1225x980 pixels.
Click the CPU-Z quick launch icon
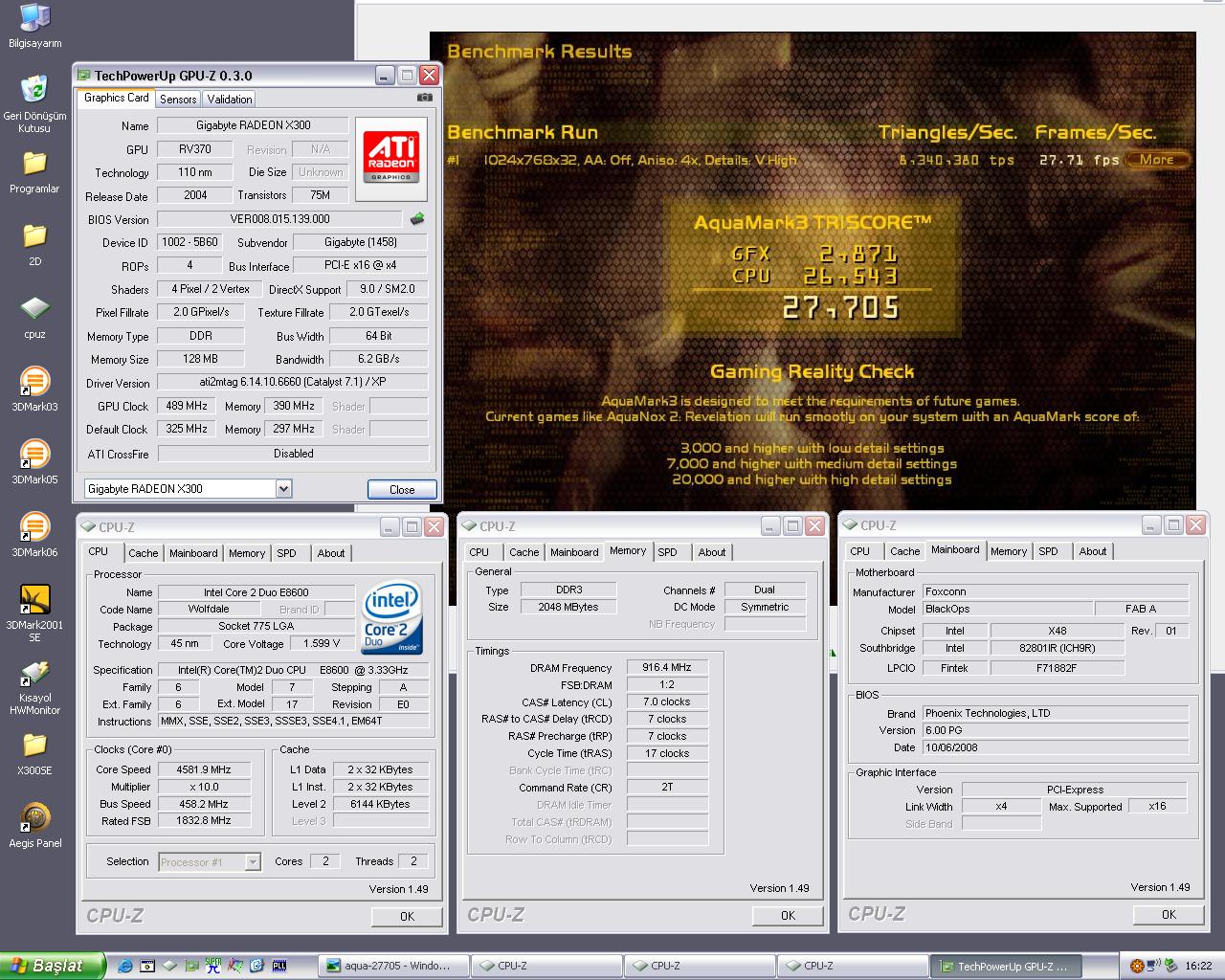click(168, 966)
